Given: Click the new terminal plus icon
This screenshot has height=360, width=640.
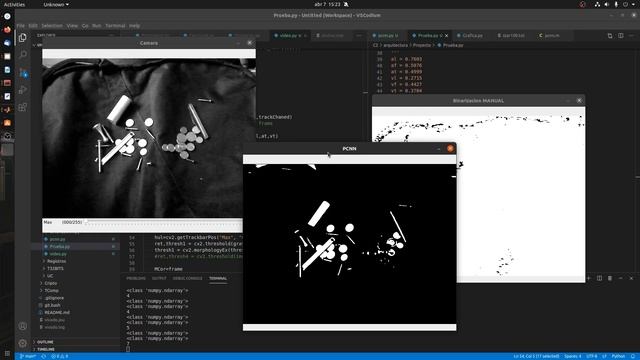Looking at the screenshot, I should tap(589, 278).
